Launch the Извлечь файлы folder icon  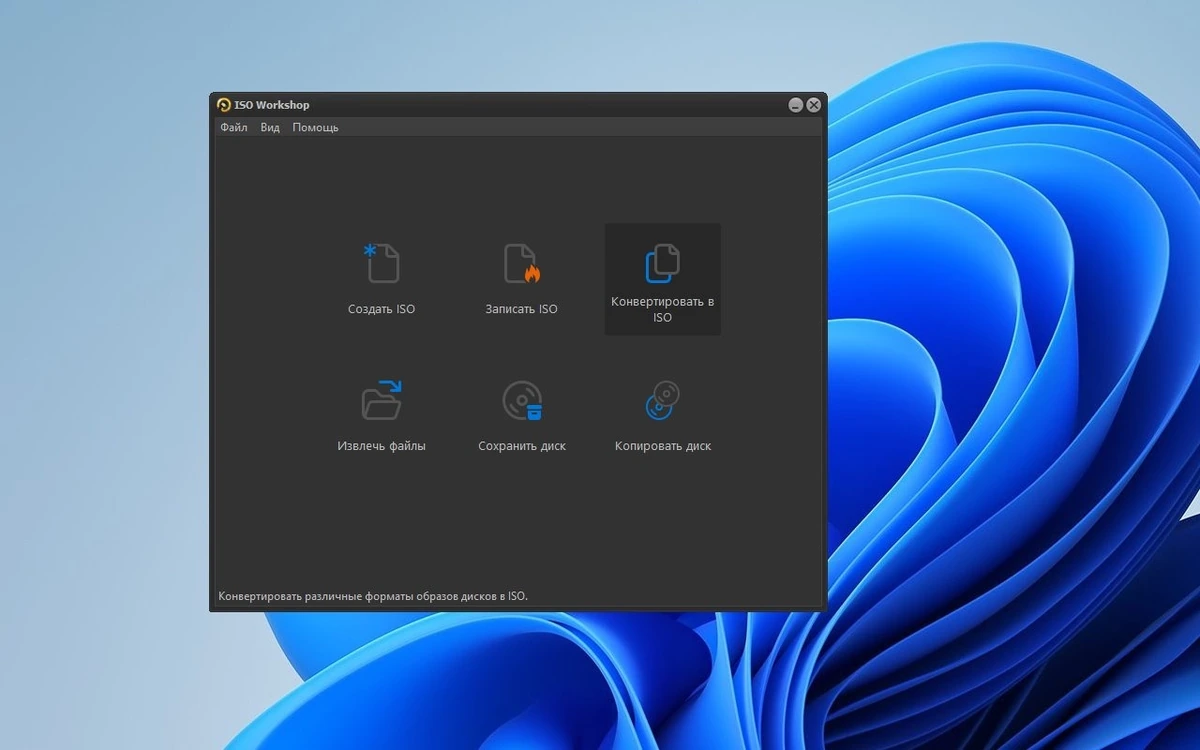(x=381, y=400)
